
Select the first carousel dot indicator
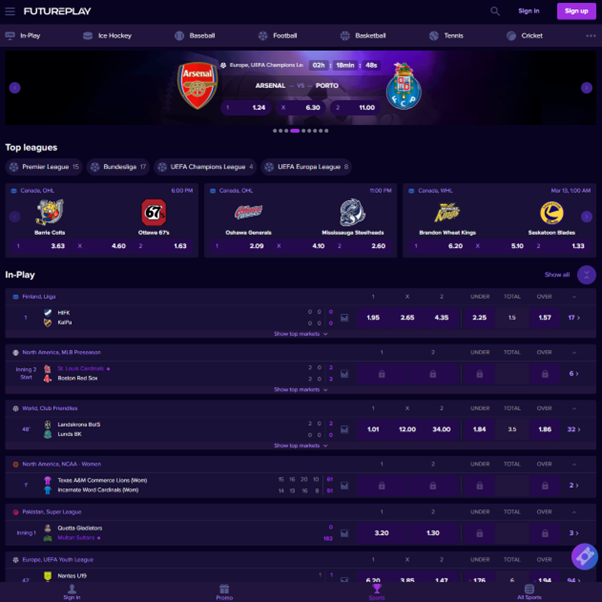click(x=275, y=131)
